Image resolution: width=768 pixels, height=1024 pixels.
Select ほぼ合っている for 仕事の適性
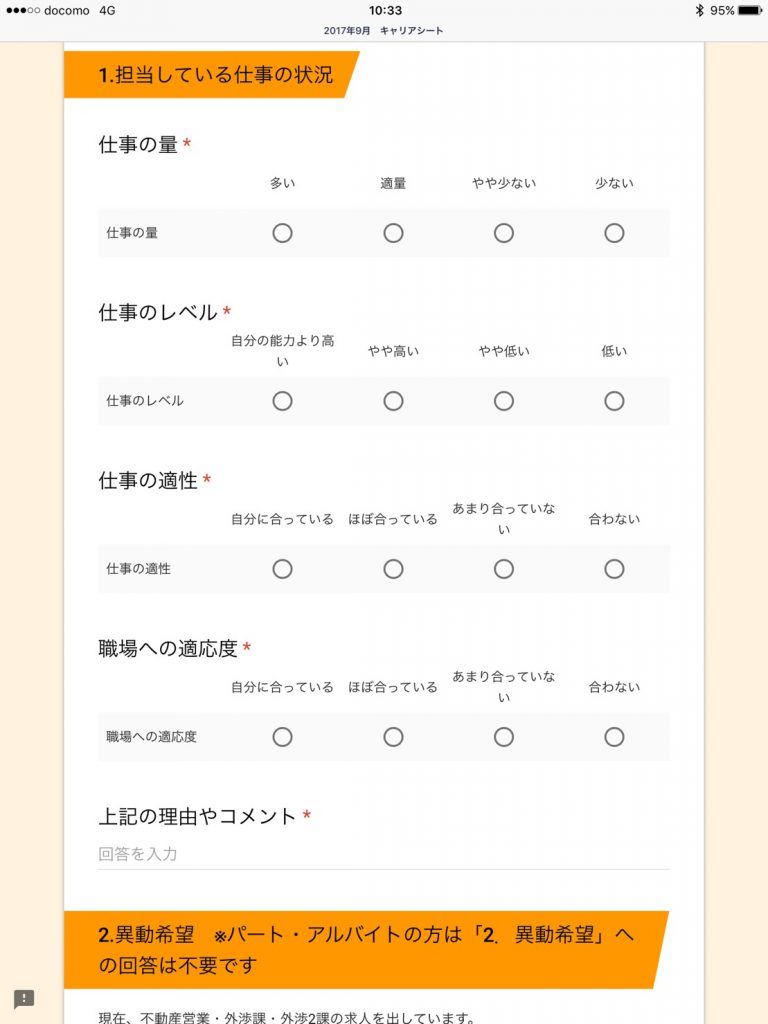pos(393,569)
